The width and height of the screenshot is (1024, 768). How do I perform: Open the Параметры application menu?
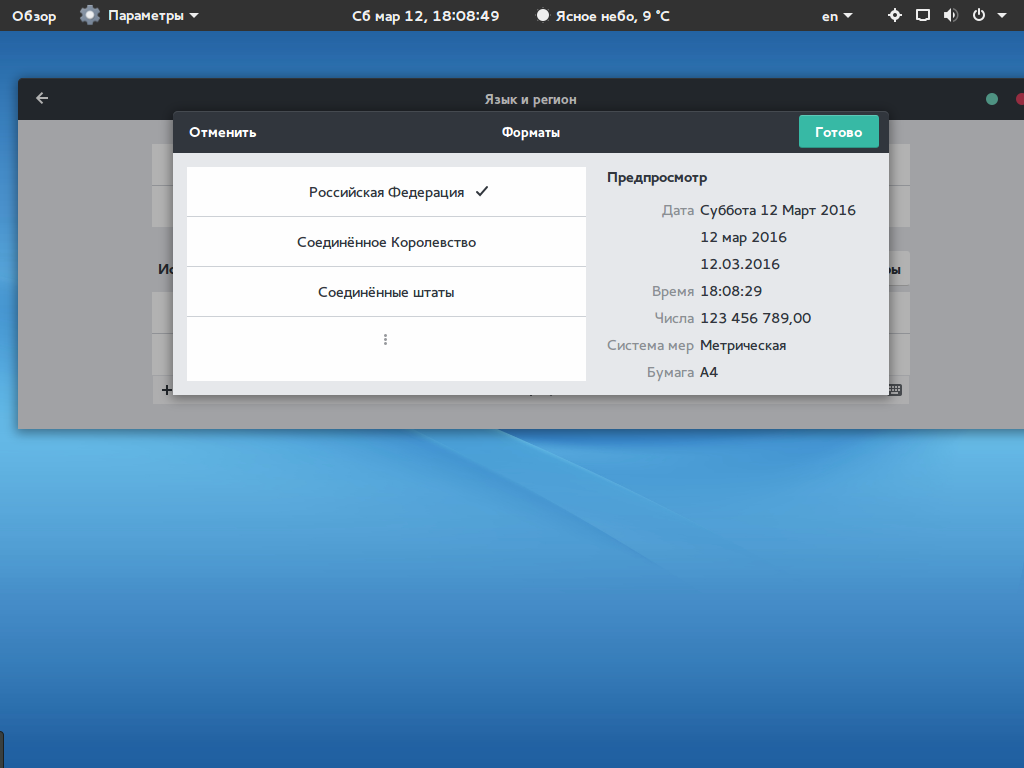pos(138,16)
